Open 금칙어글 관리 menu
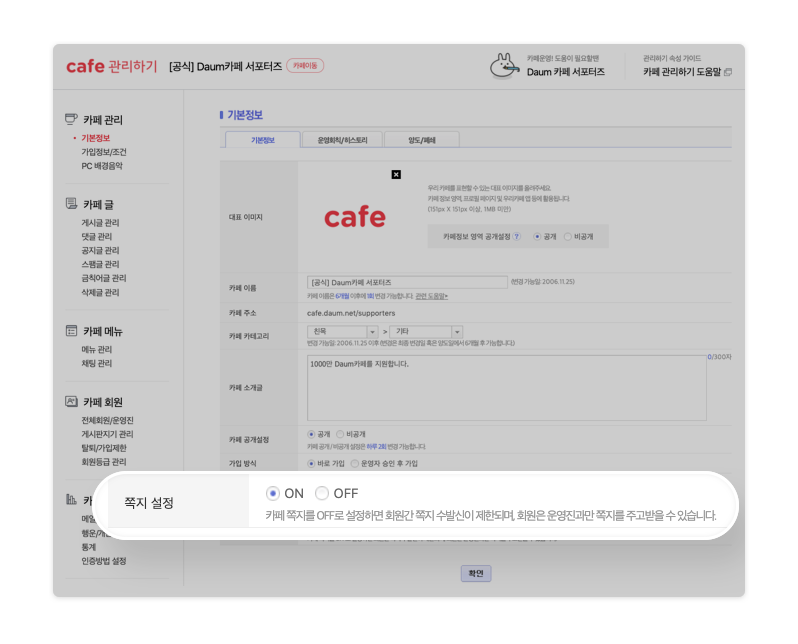 (x=104, y=278)
